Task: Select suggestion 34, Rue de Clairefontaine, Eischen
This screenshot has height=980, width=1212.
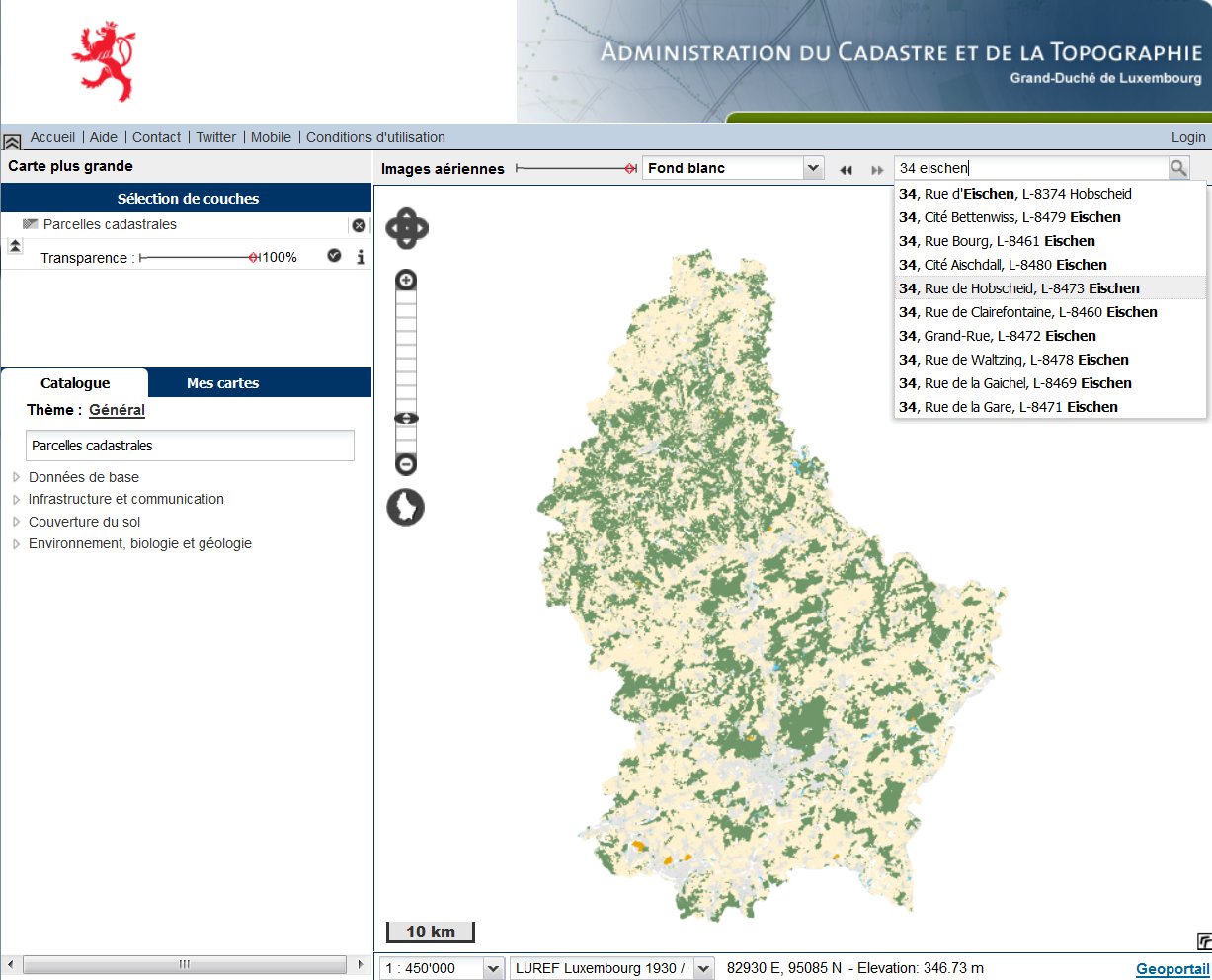Action: coord(1050,312)
